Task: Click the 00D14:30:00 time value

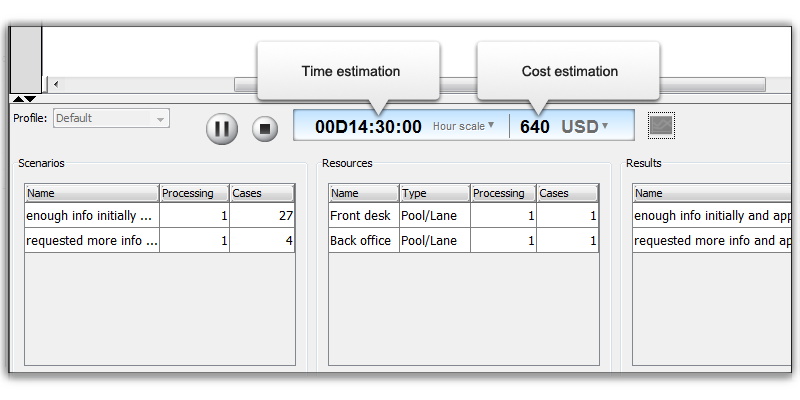Action: pyautogui.click(x=368, y=127)
